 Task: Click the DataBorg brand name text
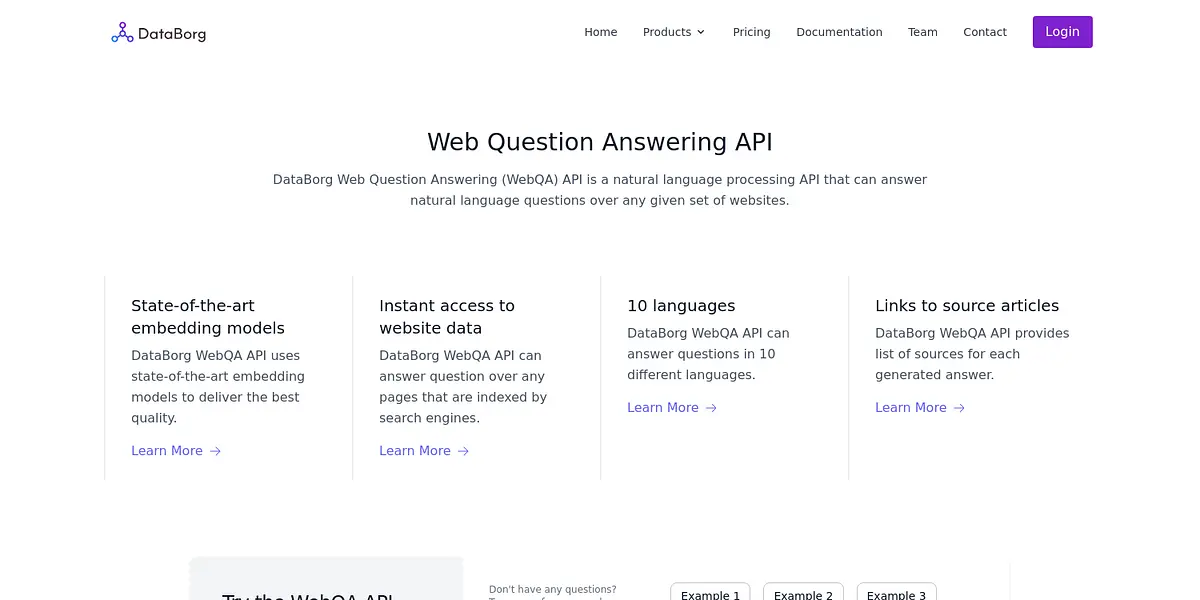point(172,33)
